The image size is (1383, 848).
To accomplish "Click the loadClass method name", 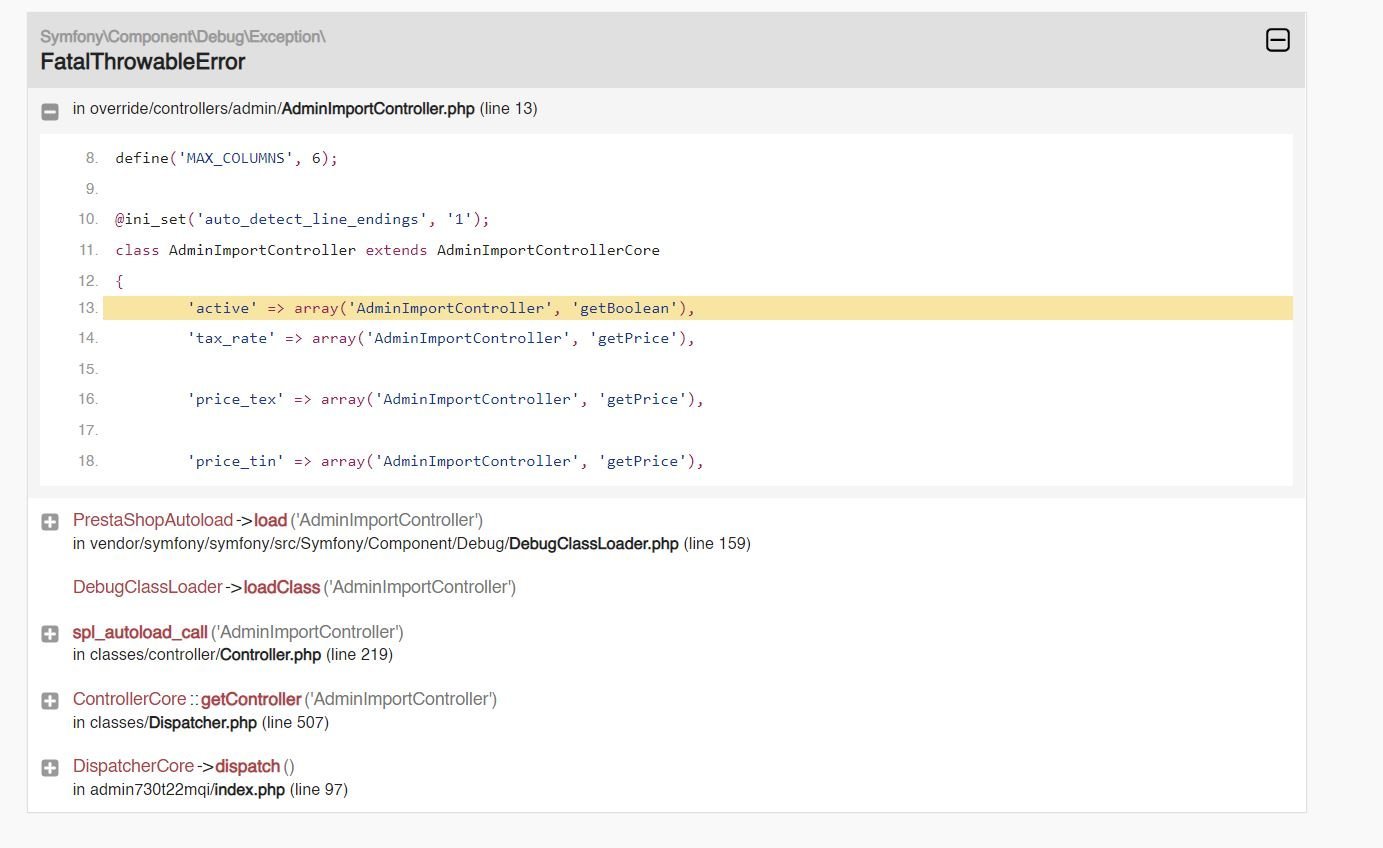I will tap(282, 587).
